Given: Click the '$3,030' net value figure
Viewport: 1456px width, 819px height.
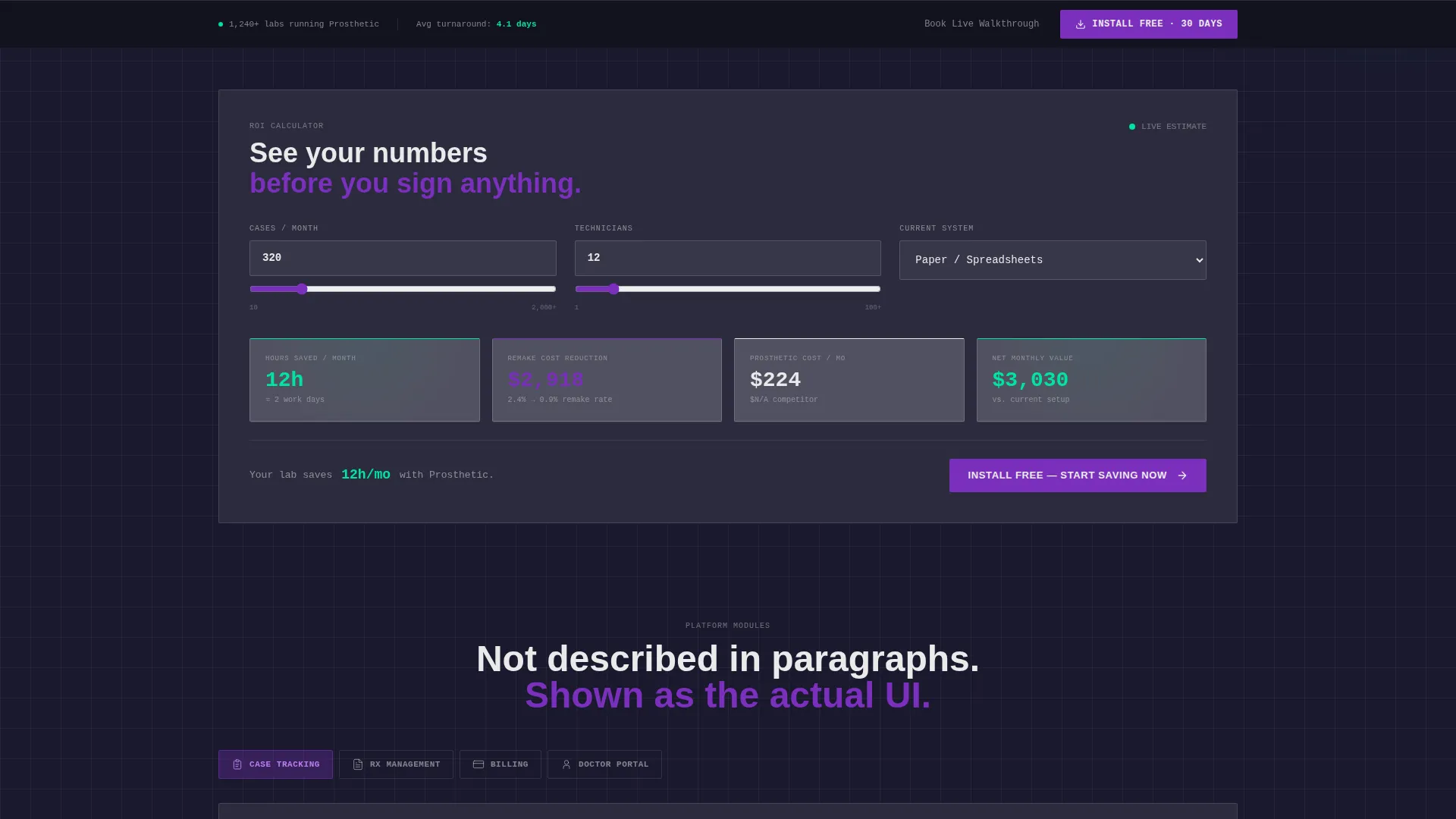Looking at the screenshot, I should (x=1030, y=380).
